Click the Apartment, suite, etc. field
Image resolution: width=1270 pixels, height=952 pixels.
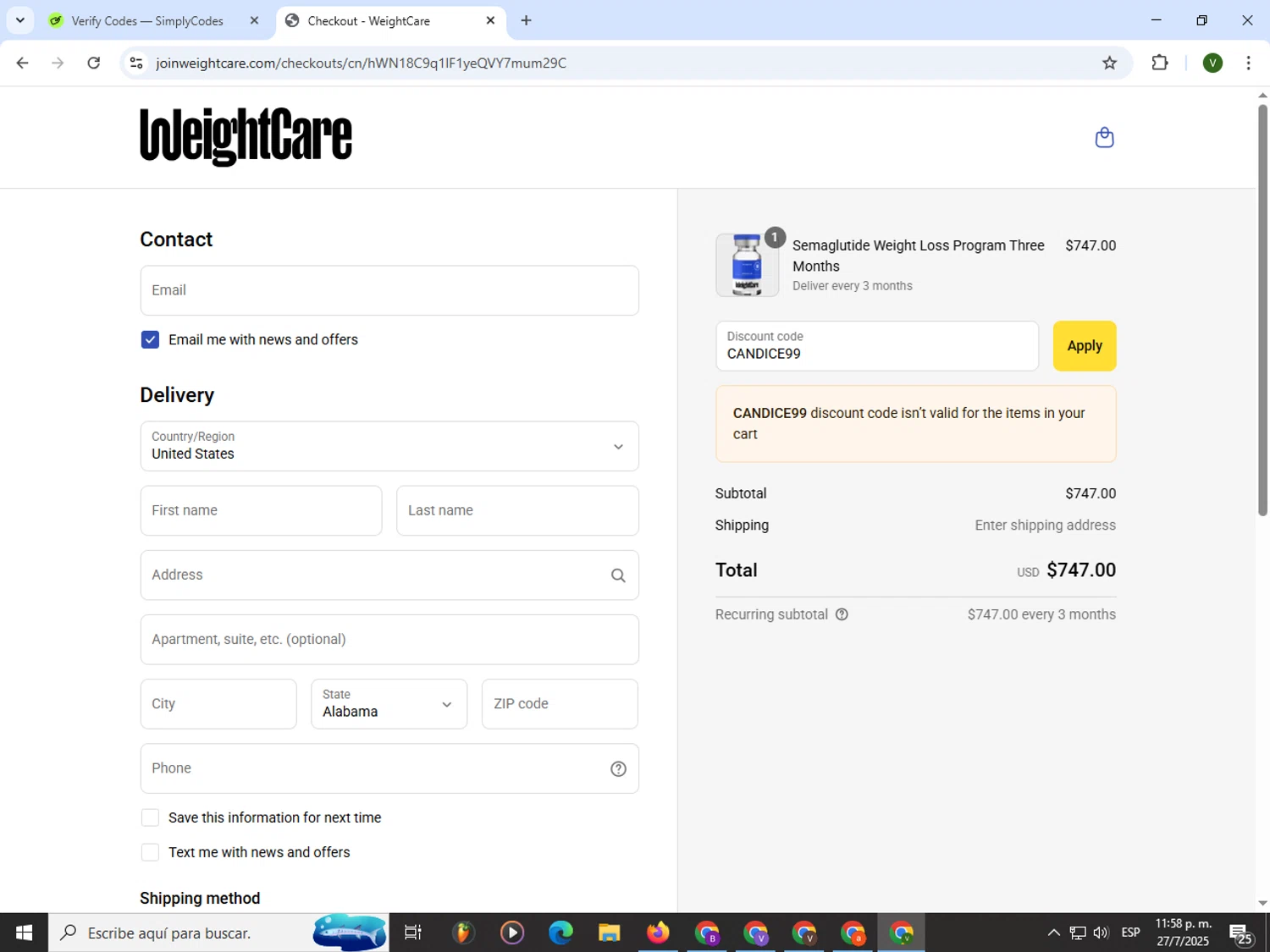[389, 640]
